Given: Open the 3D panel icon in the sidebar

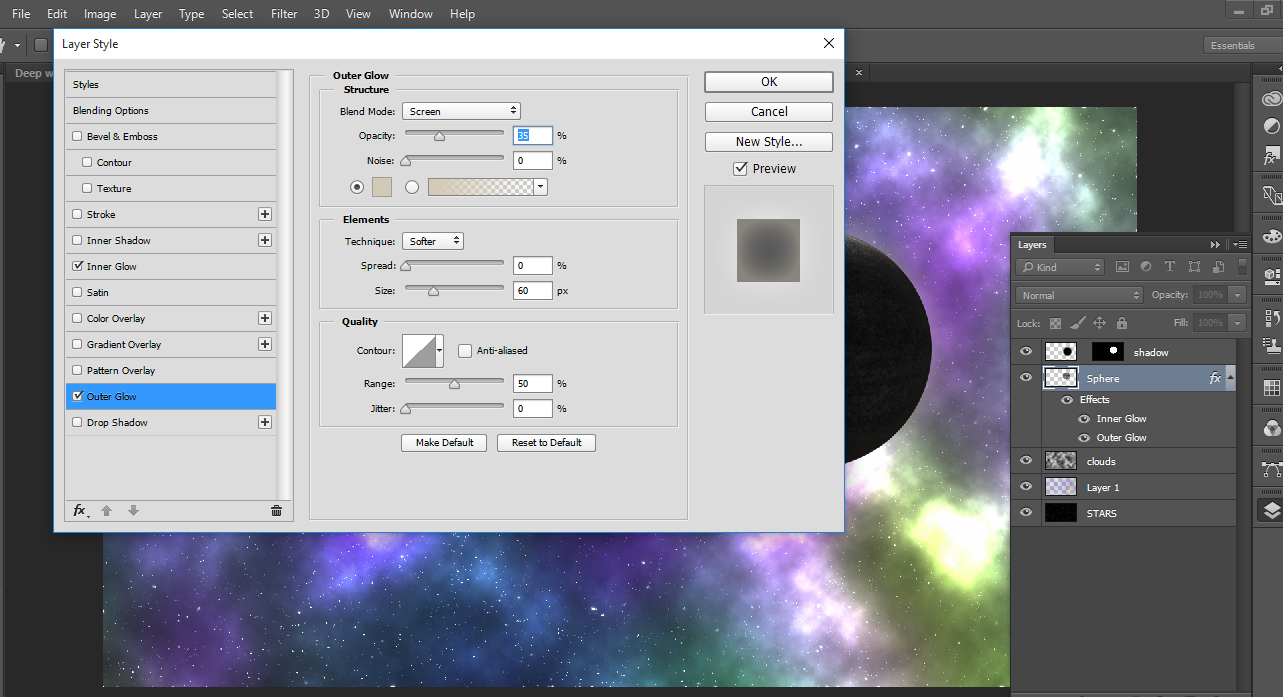Looking at the screenshot, I should (1270, 272).
